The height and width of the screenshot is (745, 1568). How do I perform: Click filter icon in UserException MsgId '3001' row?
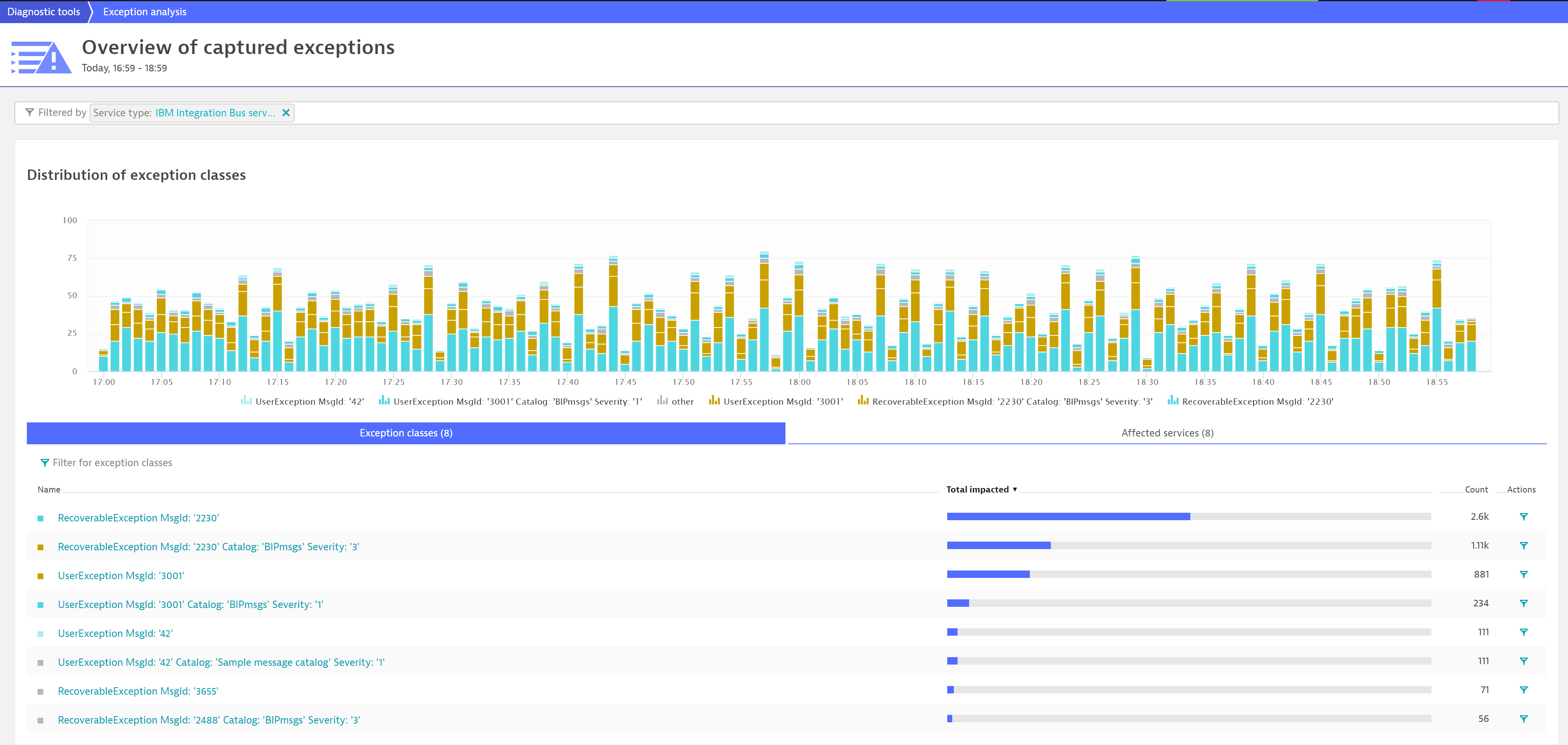(1523, 575)
